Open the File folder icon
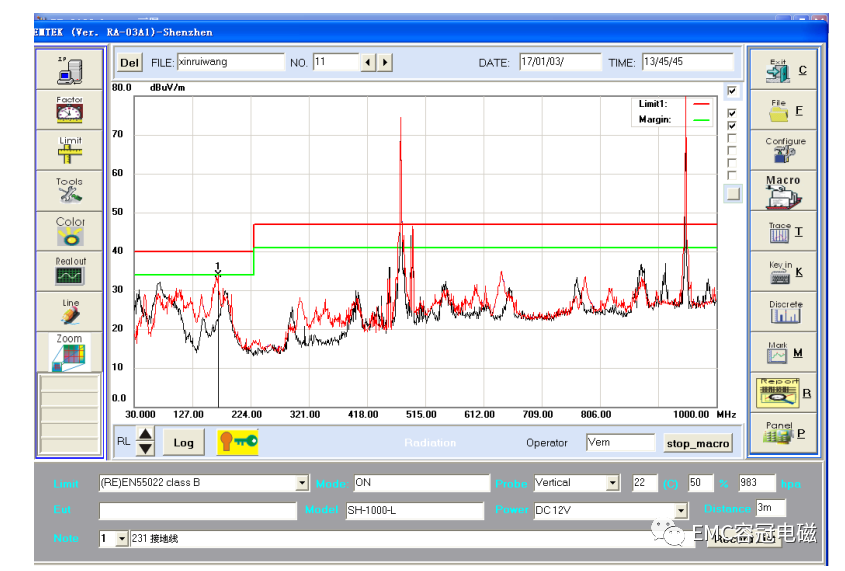845x571 pixels. click(x=784, y=110)
